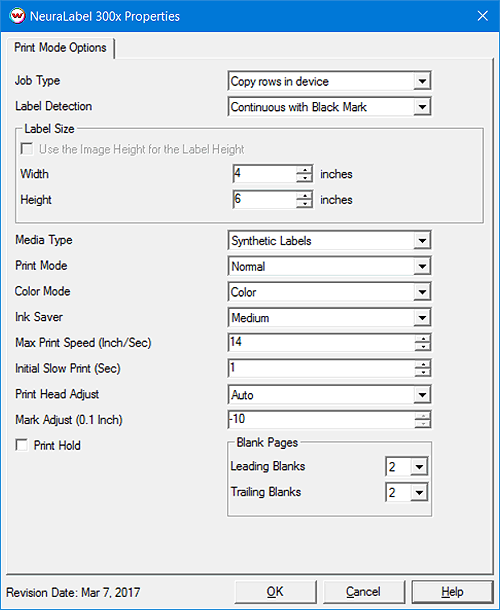Increase Max Print Speed with up arrow

(422, 338)
